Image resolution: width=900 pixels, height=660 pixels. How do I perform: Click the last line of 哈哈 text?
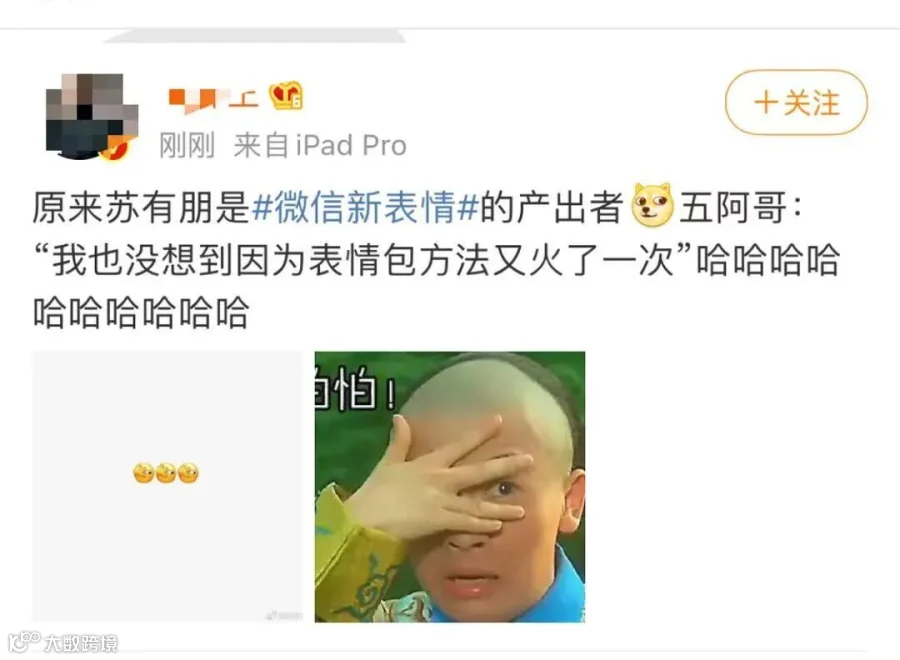point(141,313)
